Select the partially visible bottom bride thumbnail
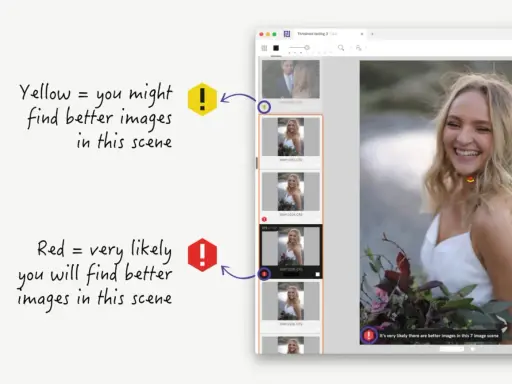 pyautogui.click(x=291, y=345)
